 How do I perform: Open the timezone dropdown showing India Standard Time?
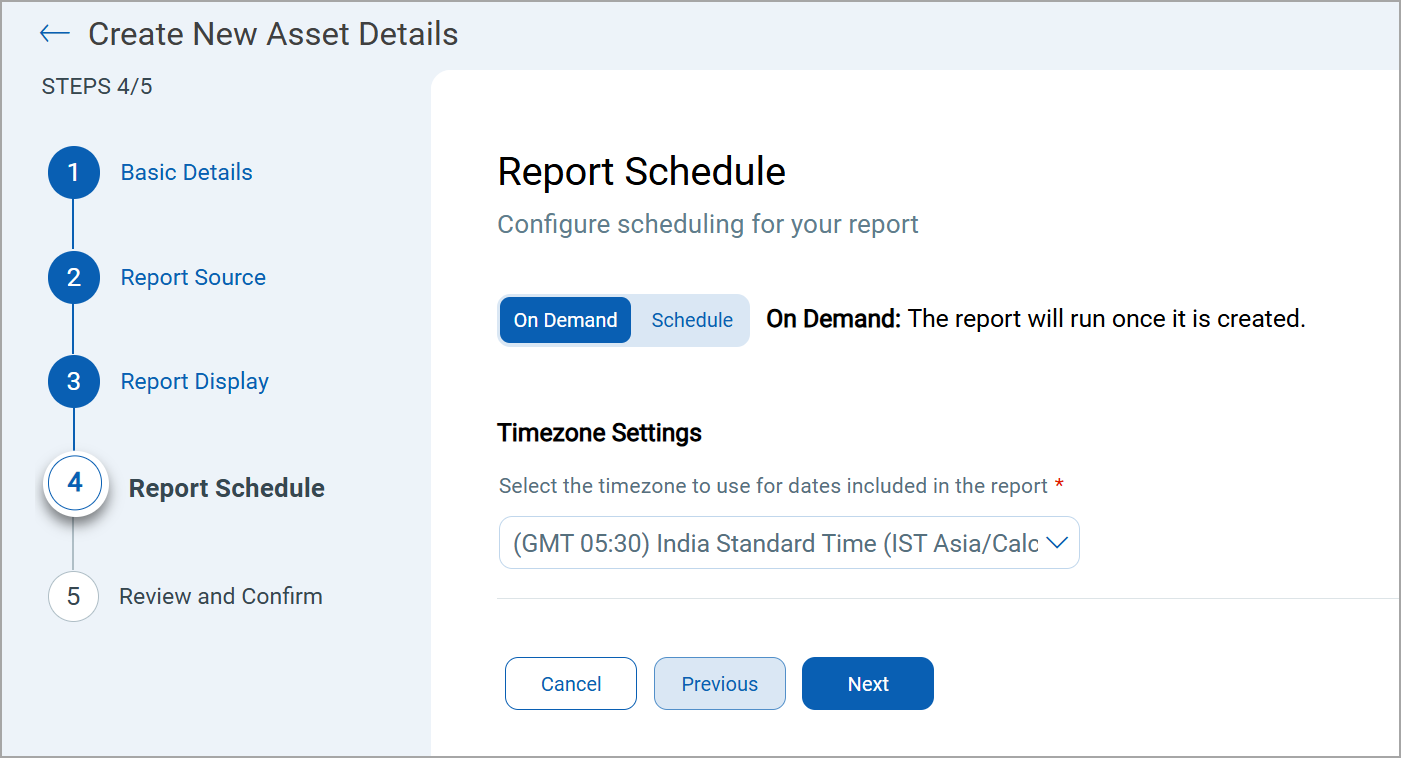pyautogui.click(x=789, y=543)
